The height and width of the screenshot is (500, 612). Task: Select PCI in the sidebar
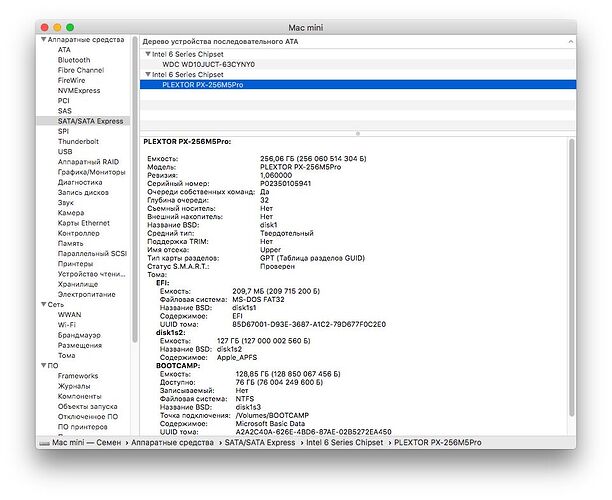64,100
